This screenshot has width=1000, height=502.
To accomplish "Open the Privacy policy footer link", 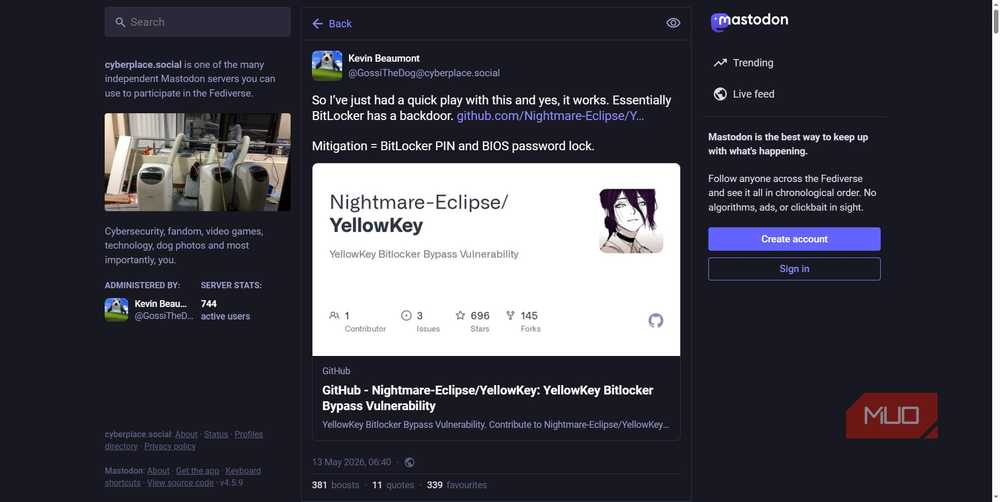I will click(x=170, y=447).
